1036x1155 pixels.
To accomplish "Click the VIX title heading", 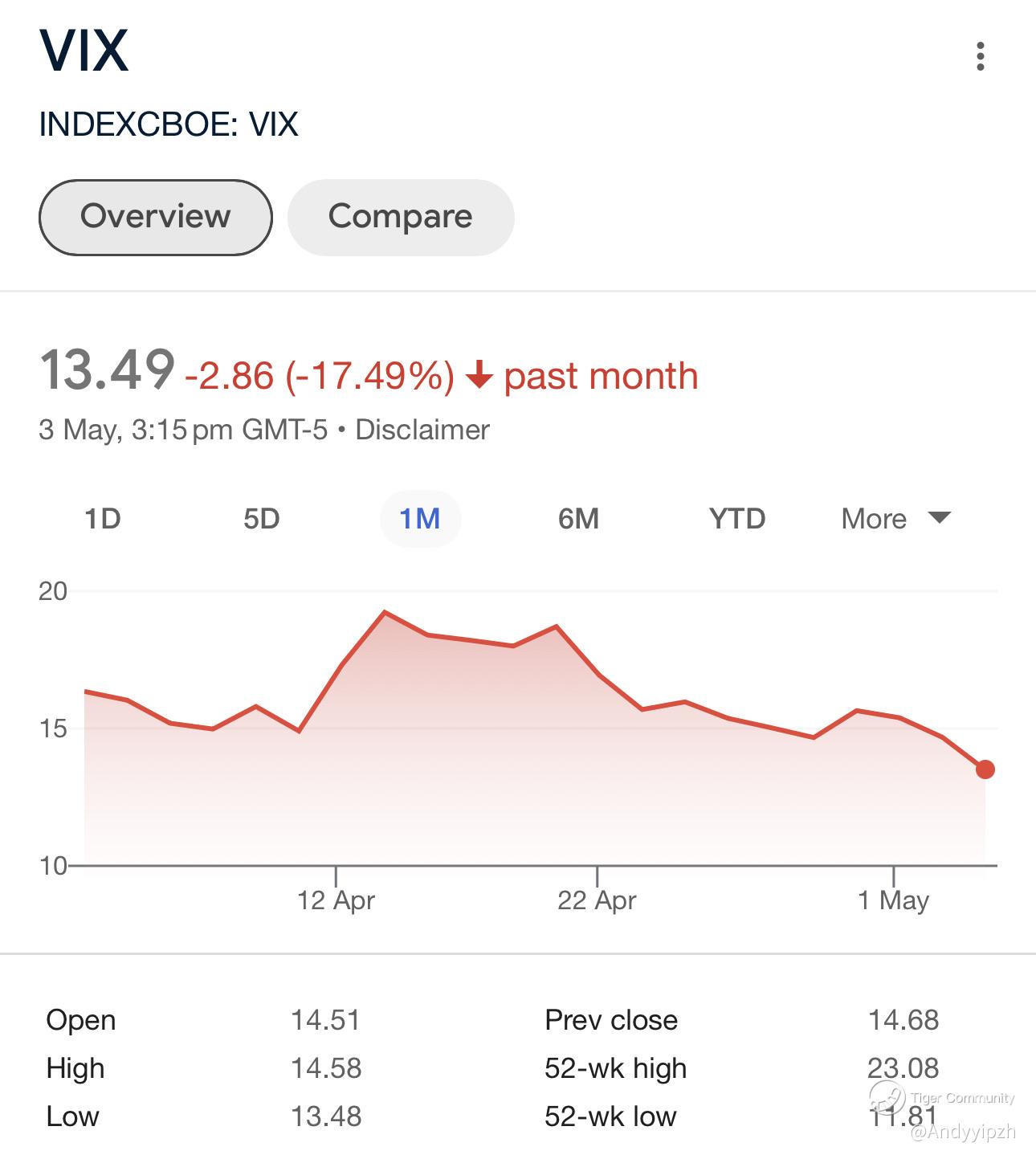I will coord(84,51).
